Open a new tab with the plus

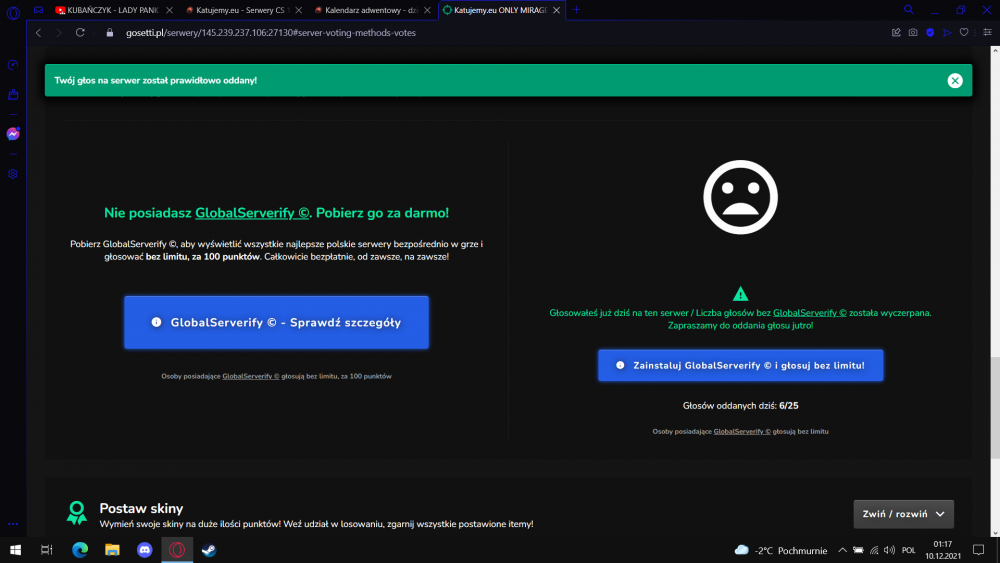(576, 10)
